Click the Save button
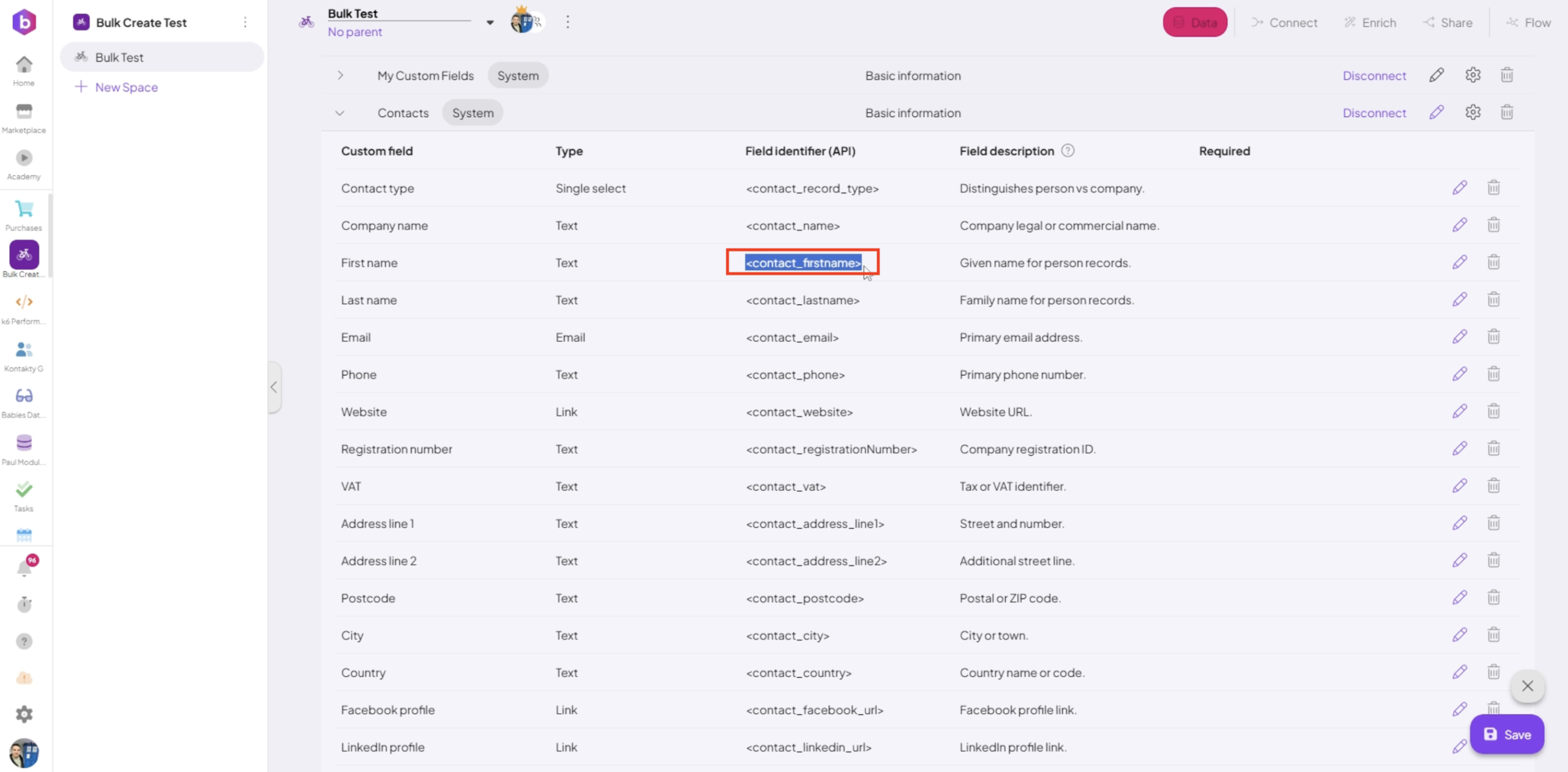Screen dimensions: 1568x772 tap(1507, 734)
